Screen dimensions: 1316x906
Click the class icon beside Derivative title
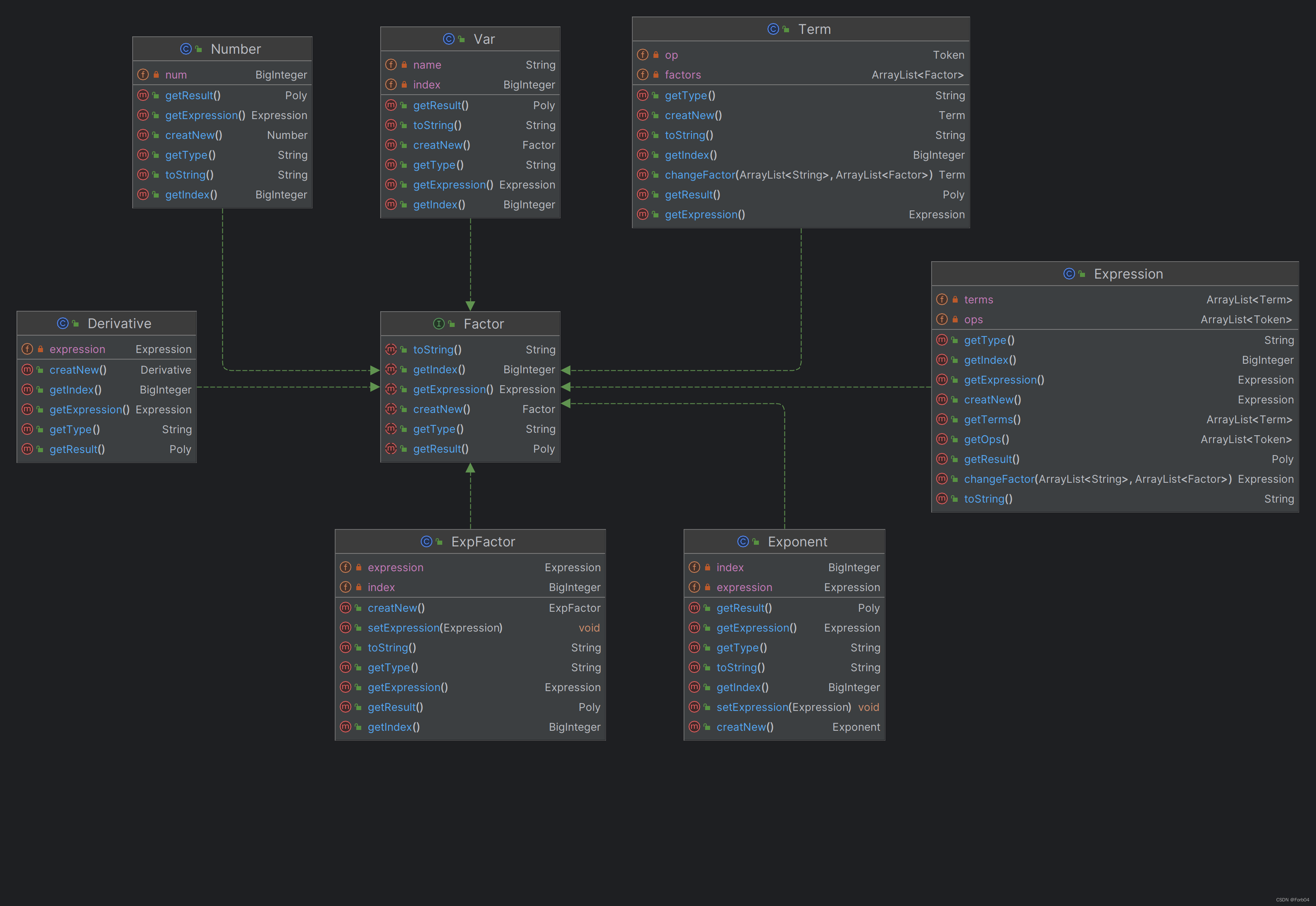coord(62,323)
